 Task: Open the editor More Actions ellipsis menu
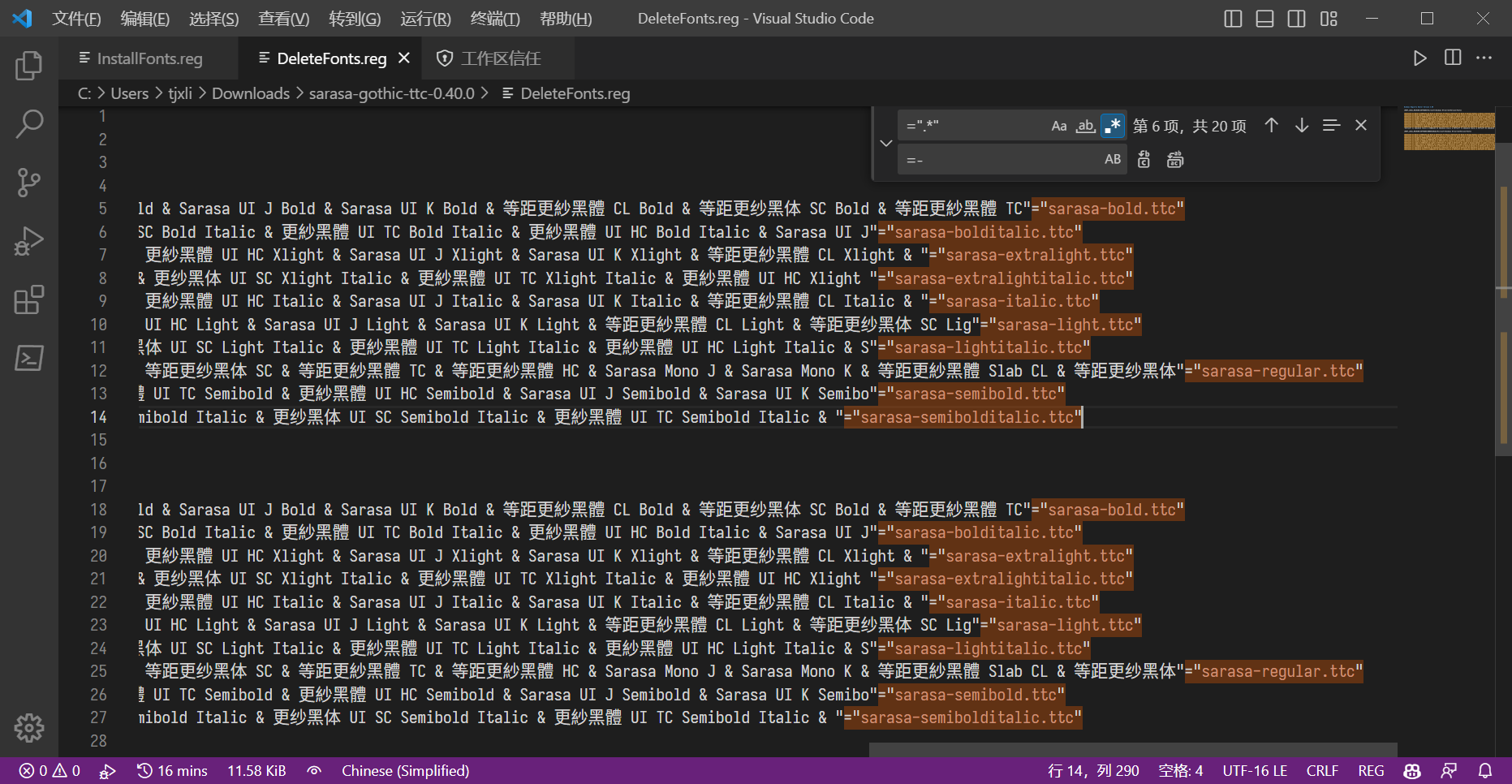pyautogui.click(x=1484, y=58)
